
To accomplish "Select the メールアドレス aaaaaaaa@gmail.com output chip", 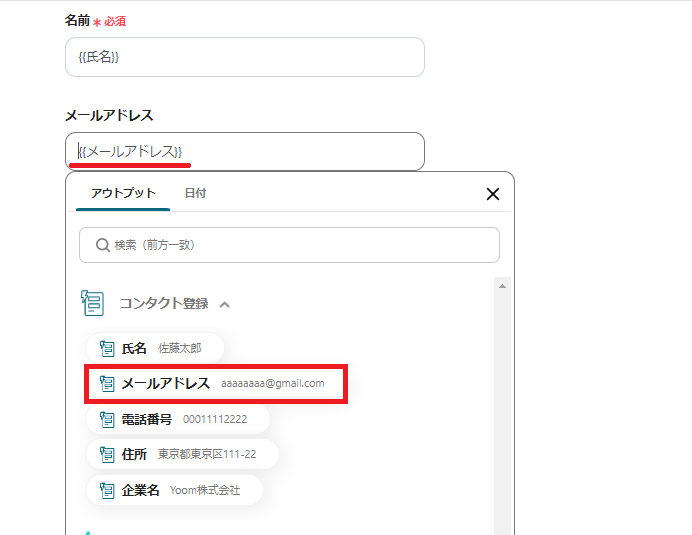I will tap(216, 384).
